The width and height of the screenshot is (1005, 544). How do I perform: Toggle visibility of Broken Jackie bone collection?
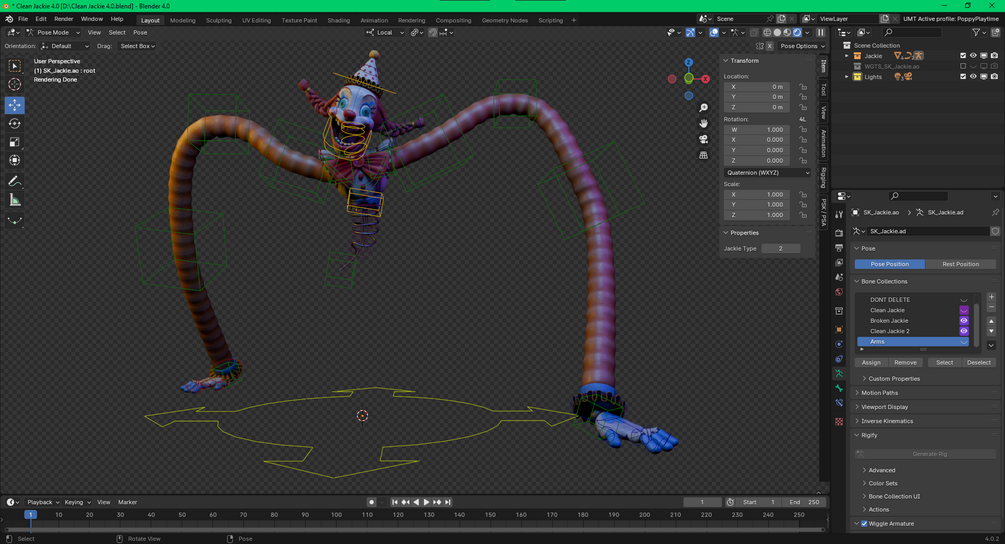[963, 321]
